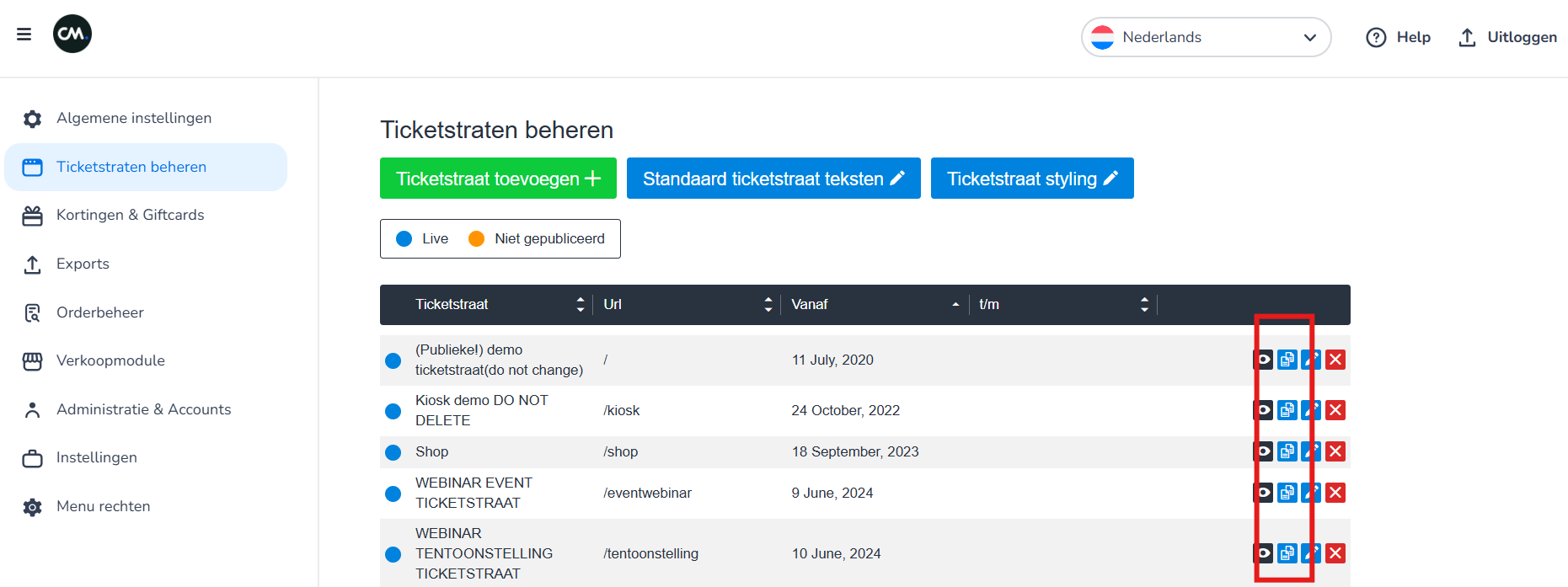Viewport: 1568px width, 587px height.
Task: Sort table by Ticketstraat column
Action: 581,305
